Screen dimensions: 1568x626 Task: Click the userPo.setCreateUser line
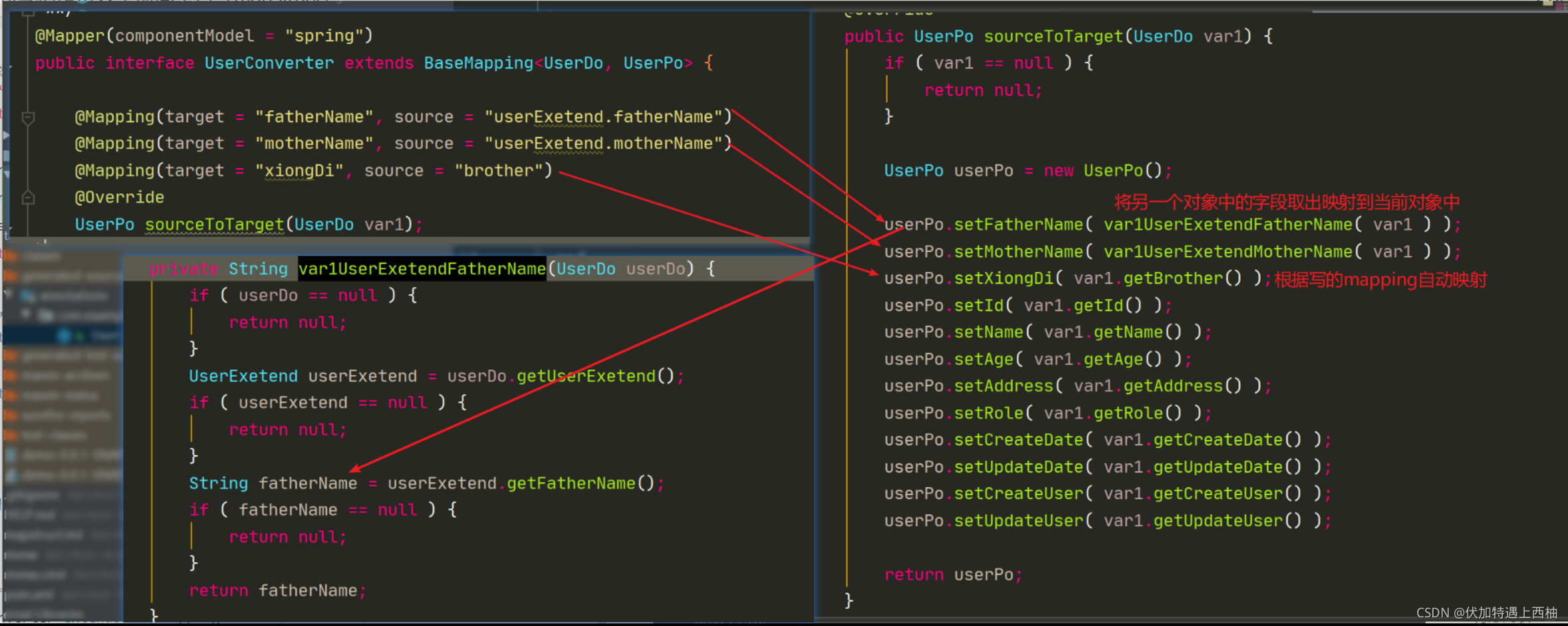tap(1108, 494)
